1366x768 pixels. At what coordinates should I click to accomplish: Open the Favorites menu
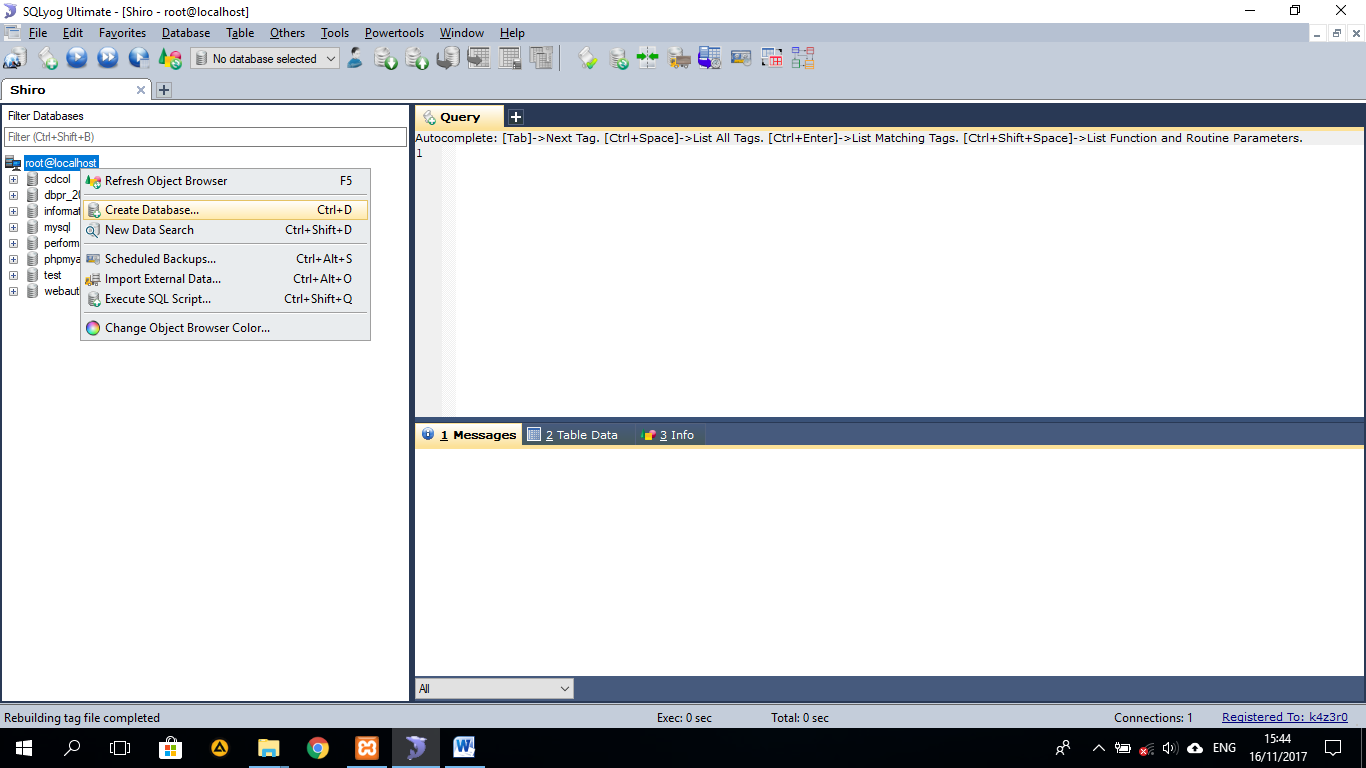(122, 33)
